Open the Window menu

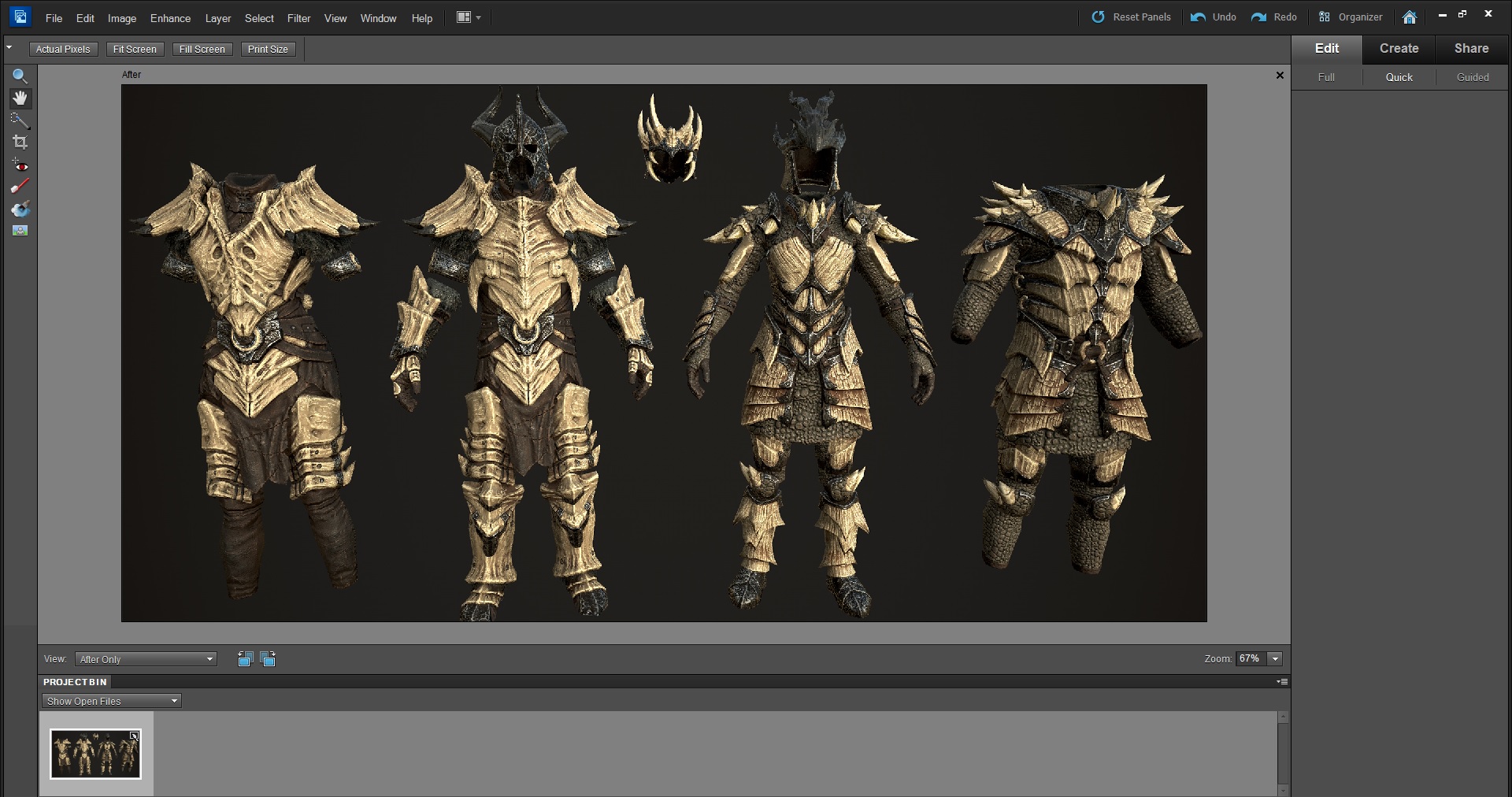[x=378, y=18]
